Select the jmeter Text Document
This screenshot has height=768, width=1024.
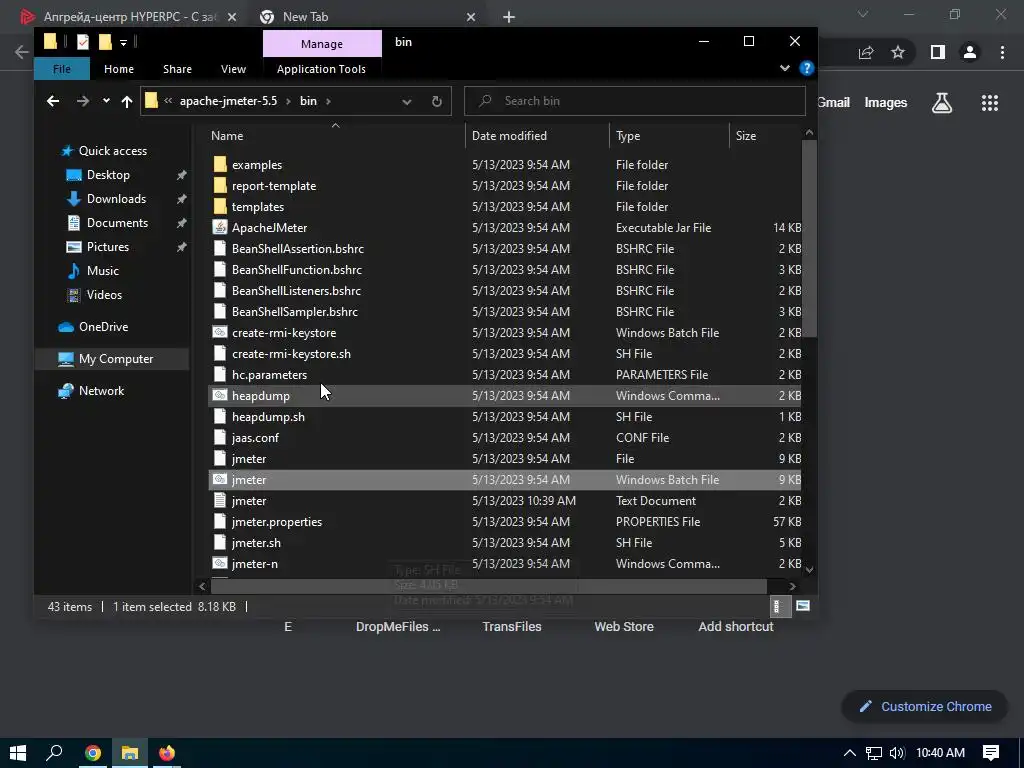(x=249, y=501)
